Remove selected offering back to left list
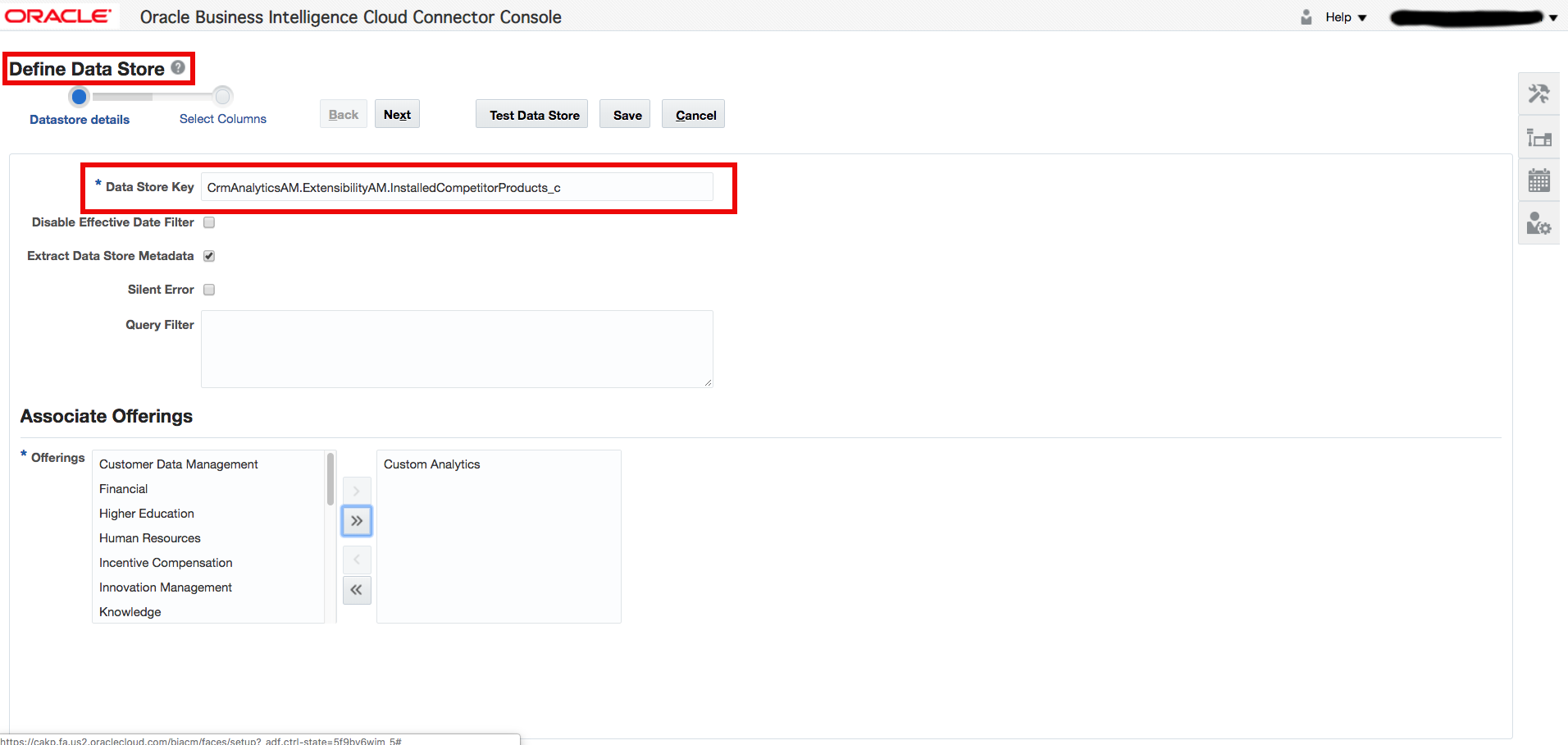1568x745 pixels. pos(357,560)
